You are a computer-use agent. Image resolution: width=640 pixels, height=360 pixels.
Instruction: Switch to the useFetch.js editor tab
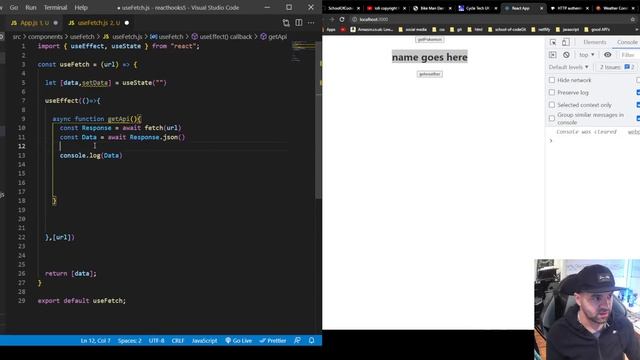click(98, 23)
